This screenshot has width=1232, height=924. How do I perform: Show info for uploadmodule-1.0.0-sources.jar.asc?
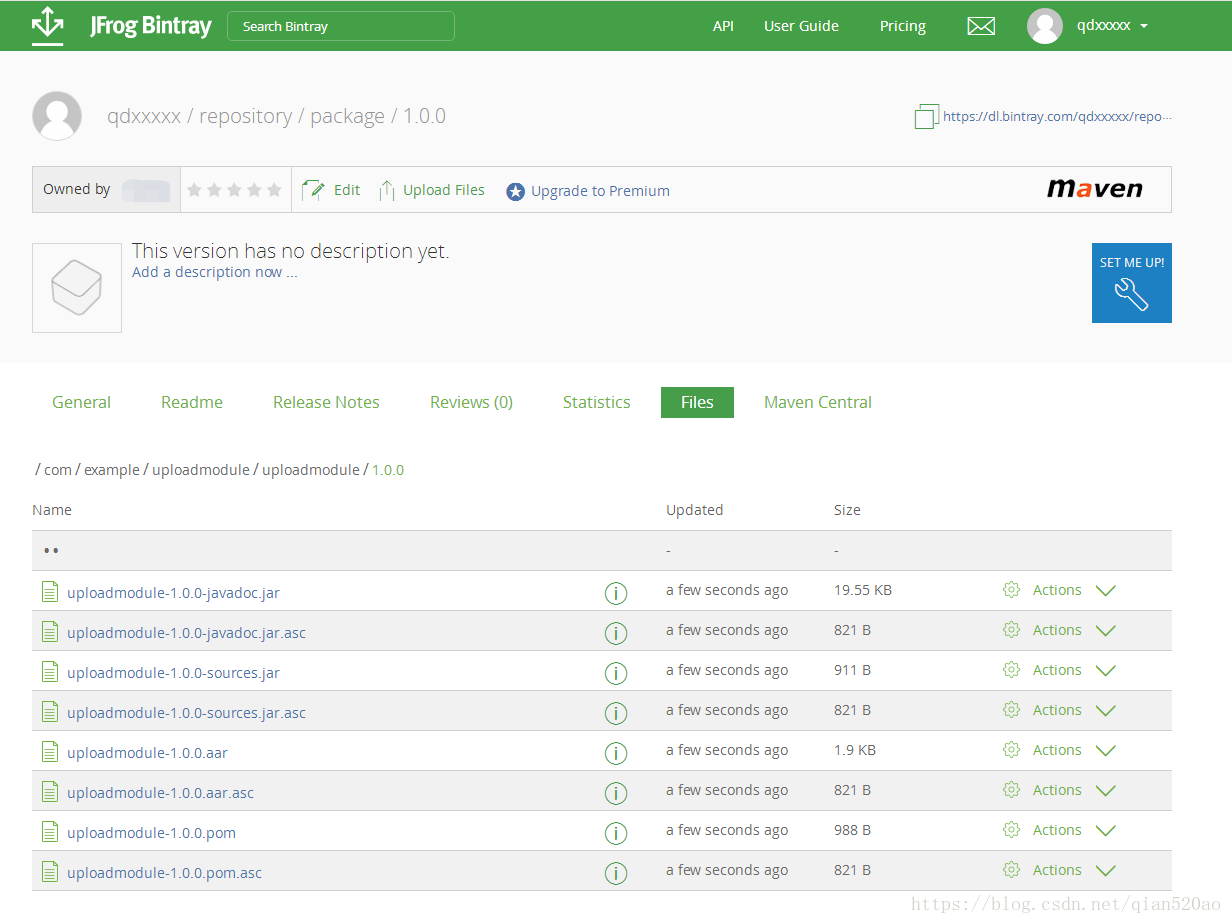pos(616,713)
